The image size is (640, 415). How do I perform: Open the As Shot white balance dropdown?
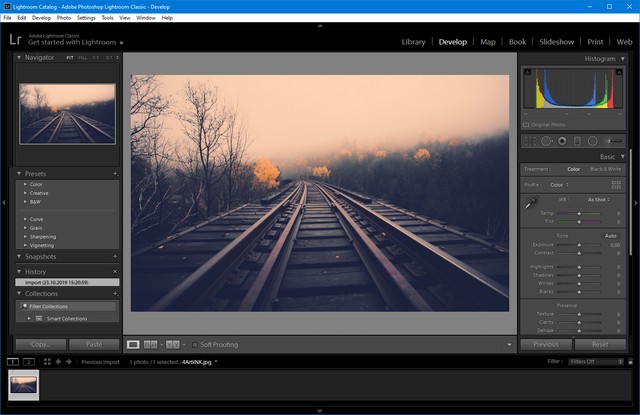click(598, 199)
